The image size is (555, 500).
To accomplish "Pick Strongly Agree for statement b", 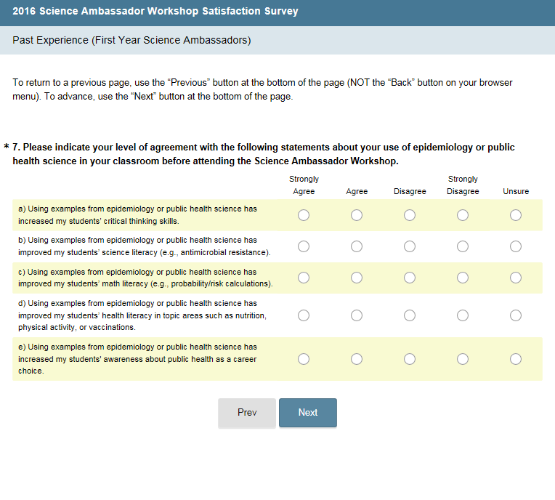I will click(303, 246).
